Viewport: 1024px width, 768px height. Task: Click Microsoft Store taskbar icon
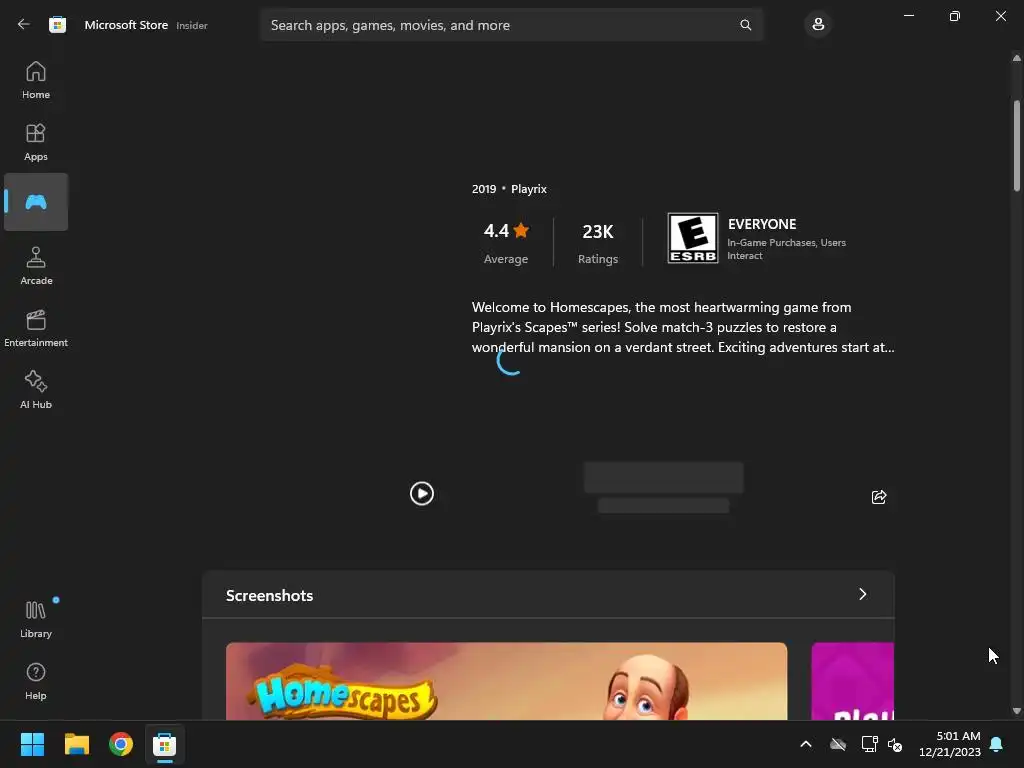(x=165, y=744)
